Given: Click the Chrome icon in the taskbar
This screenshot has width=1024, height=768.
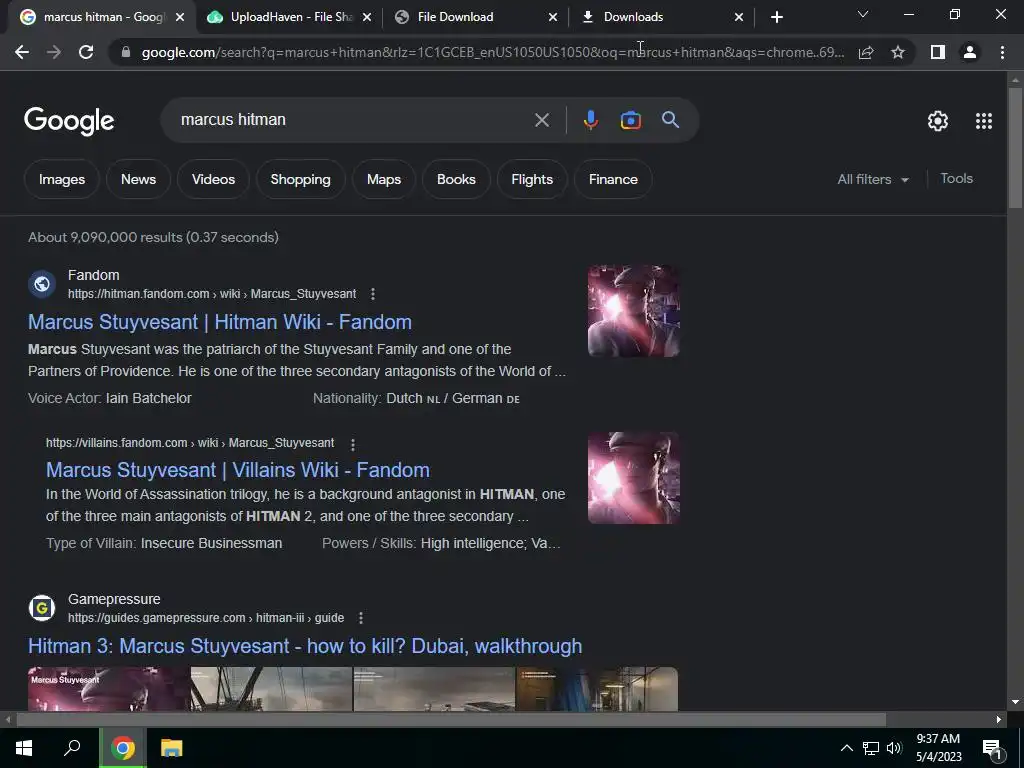Looking at the screenshot, I should click(122, 748).
